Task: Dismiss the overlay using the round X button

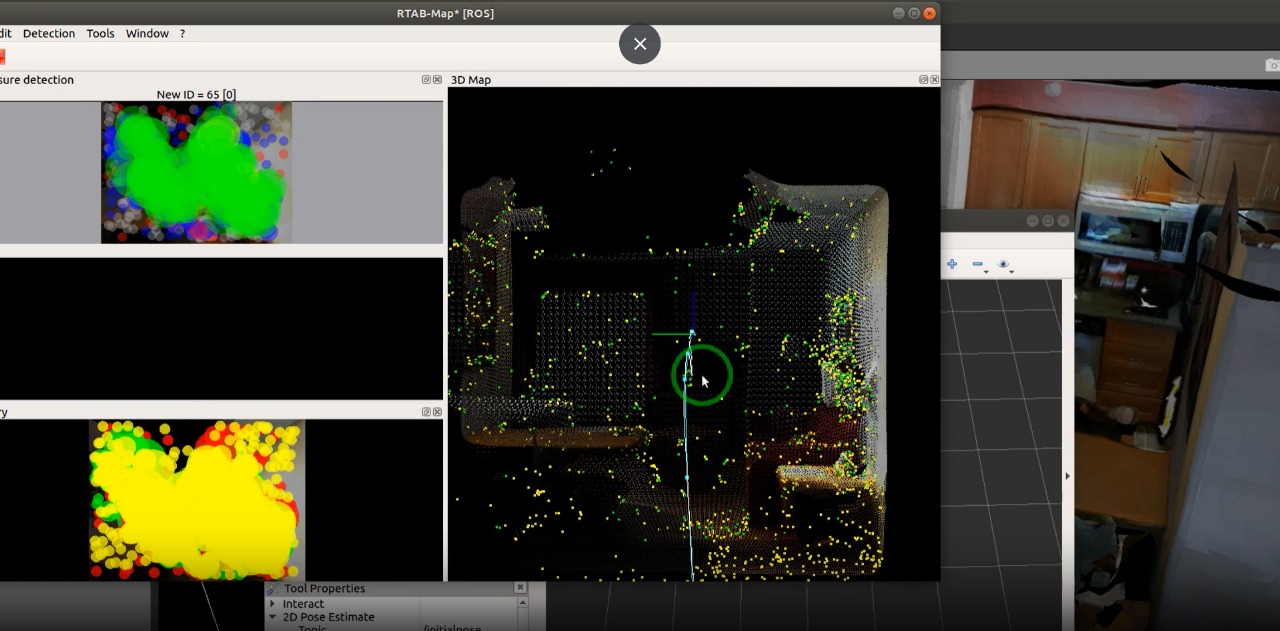Action: pyautogui.click(x=640, y=44)
